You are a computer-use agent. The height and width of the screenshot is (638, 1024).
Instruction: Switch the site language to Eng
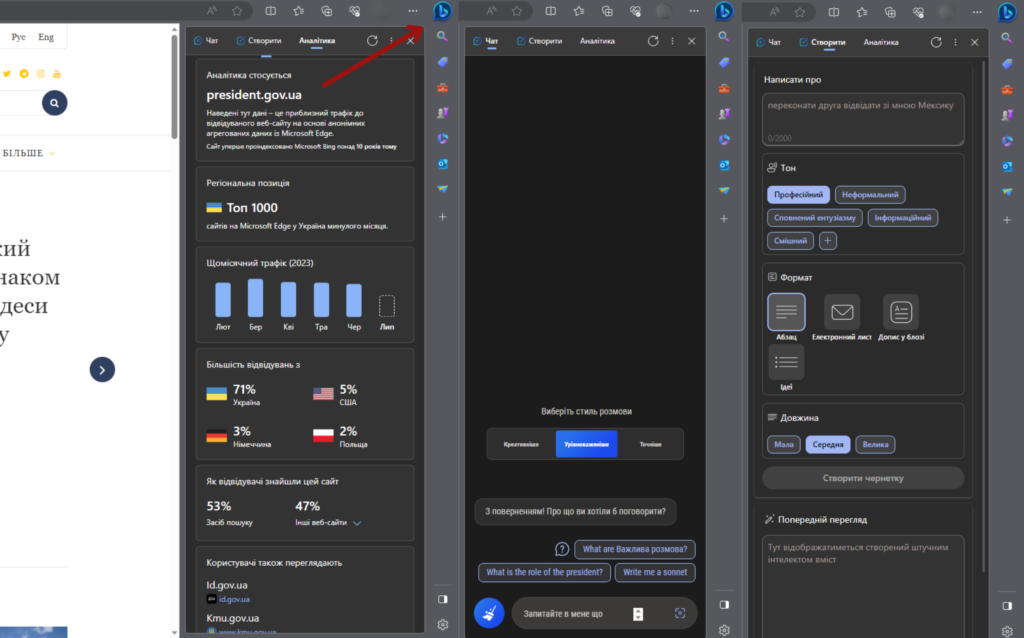point(46,35)
